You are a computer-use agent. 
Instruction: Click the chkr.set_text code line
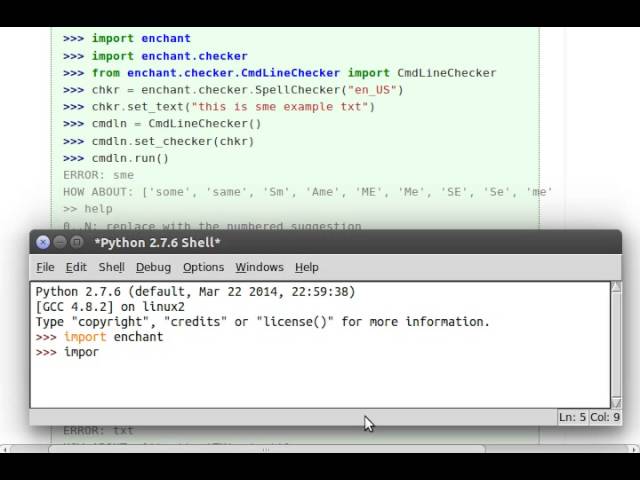[219, 107]
